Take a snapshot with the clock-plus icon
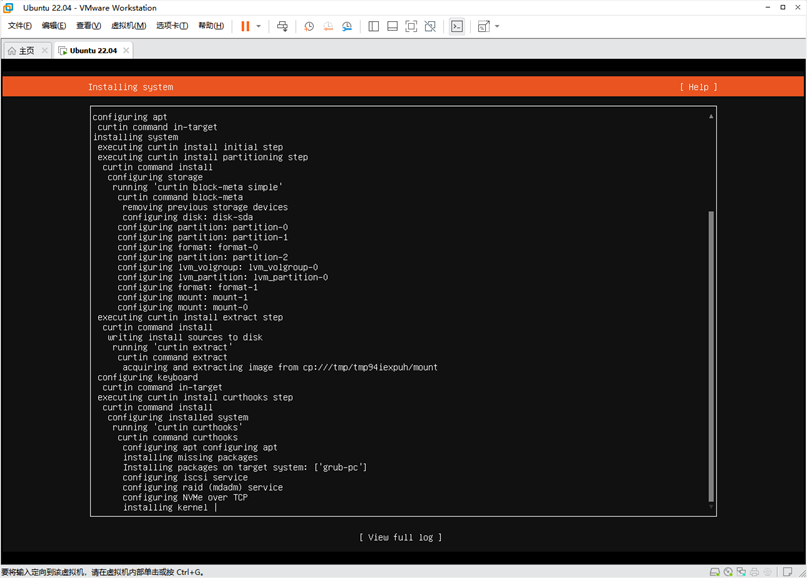Image resolution: width=807 pixels, height=578 pixels. pyautogui.click(x=309, y=26)
